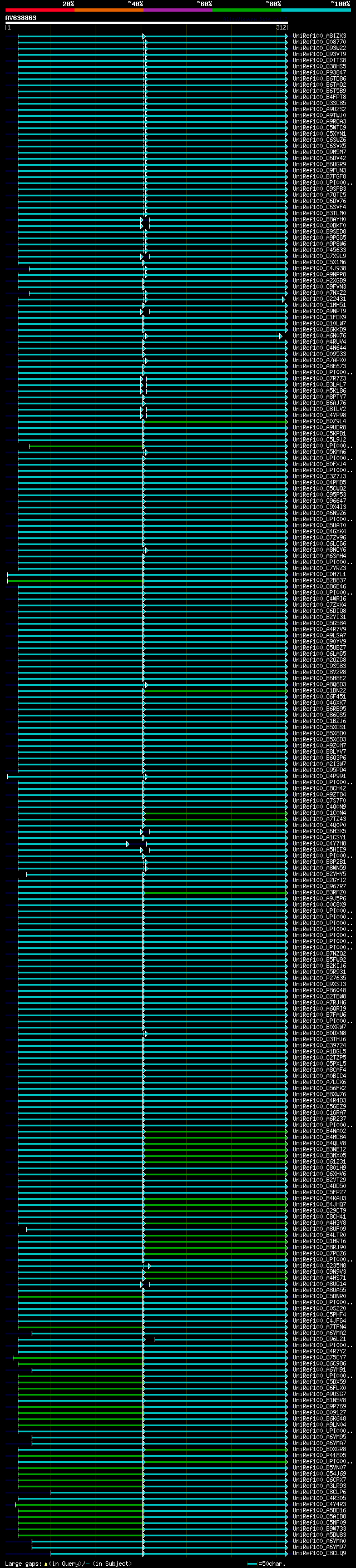
Task: Click the green ~80% identity legend segment
Action: 246,10
